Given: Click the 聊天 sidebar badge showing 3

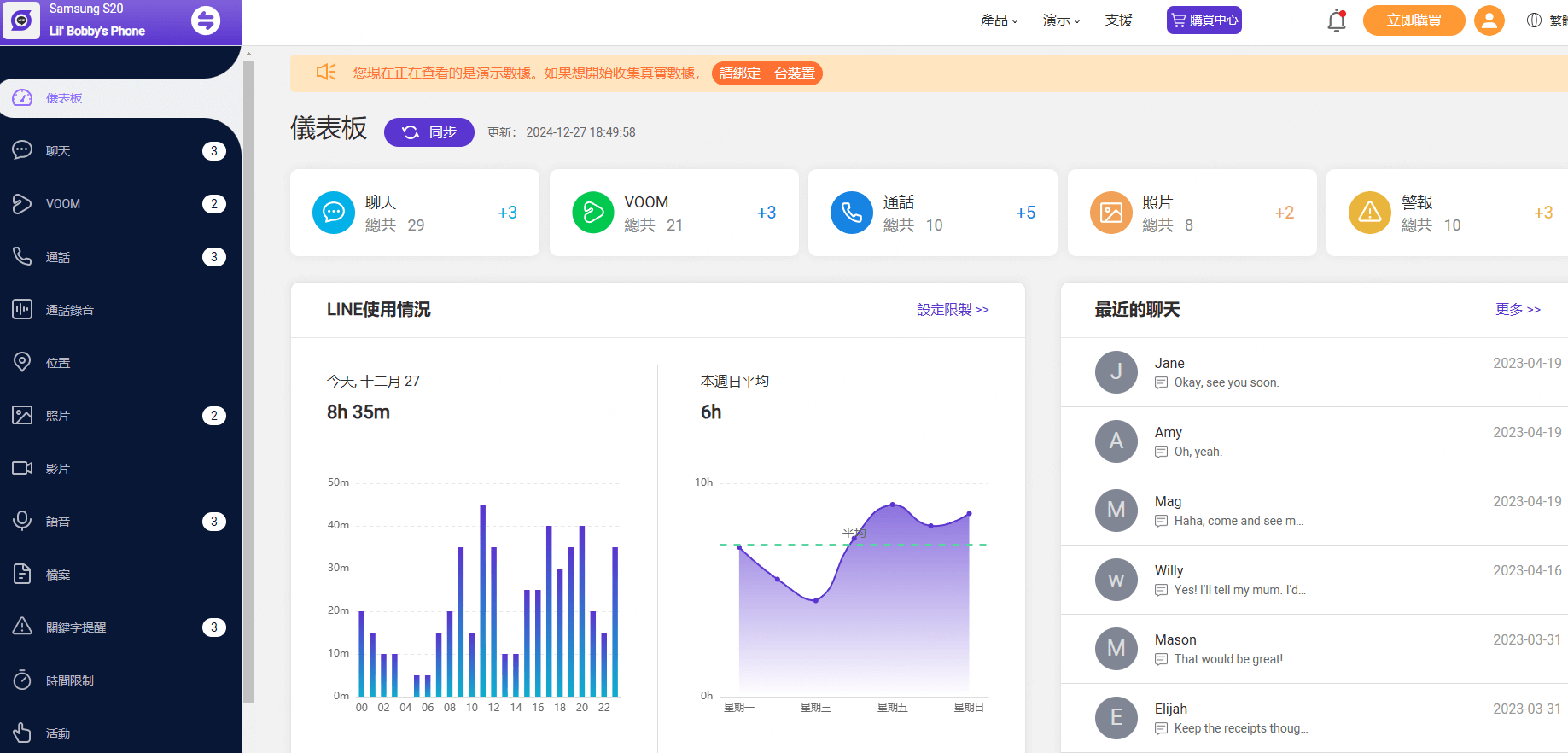Looking at the screenshot, I should [214, 151].
